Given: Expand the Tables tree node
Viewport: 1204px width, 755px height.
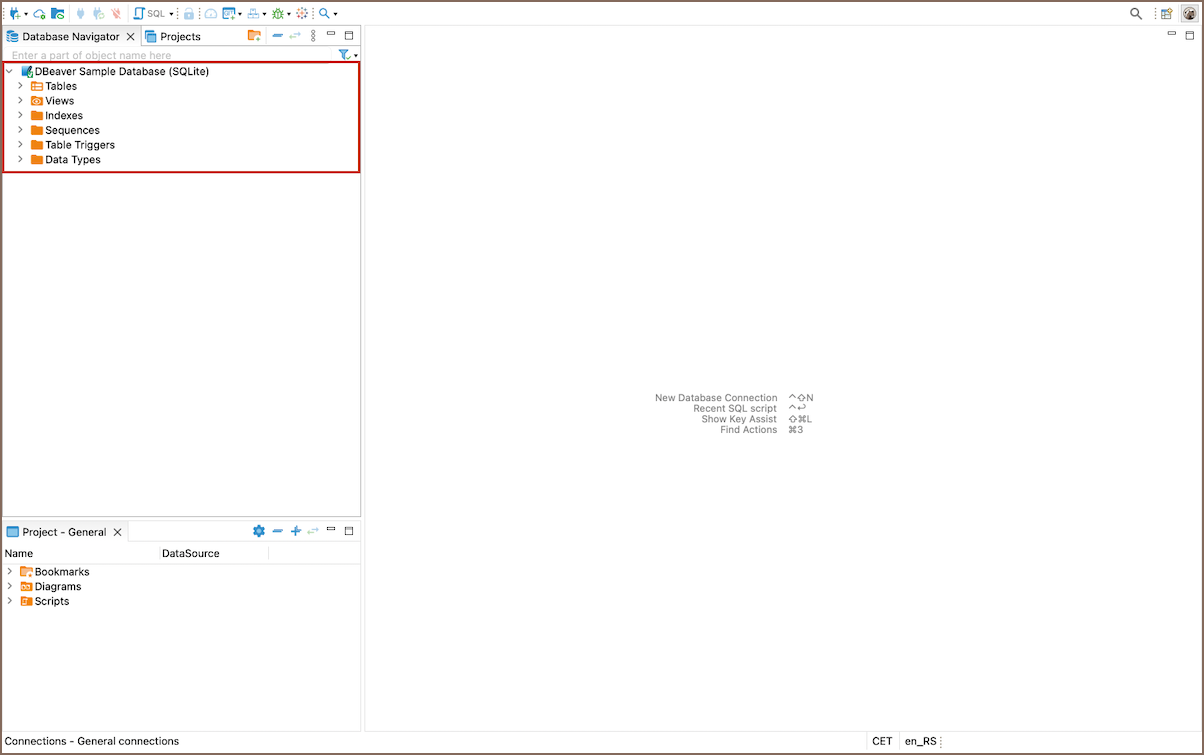Looking at the screenshot, I should pyautogui.click(x=20, y=86).
